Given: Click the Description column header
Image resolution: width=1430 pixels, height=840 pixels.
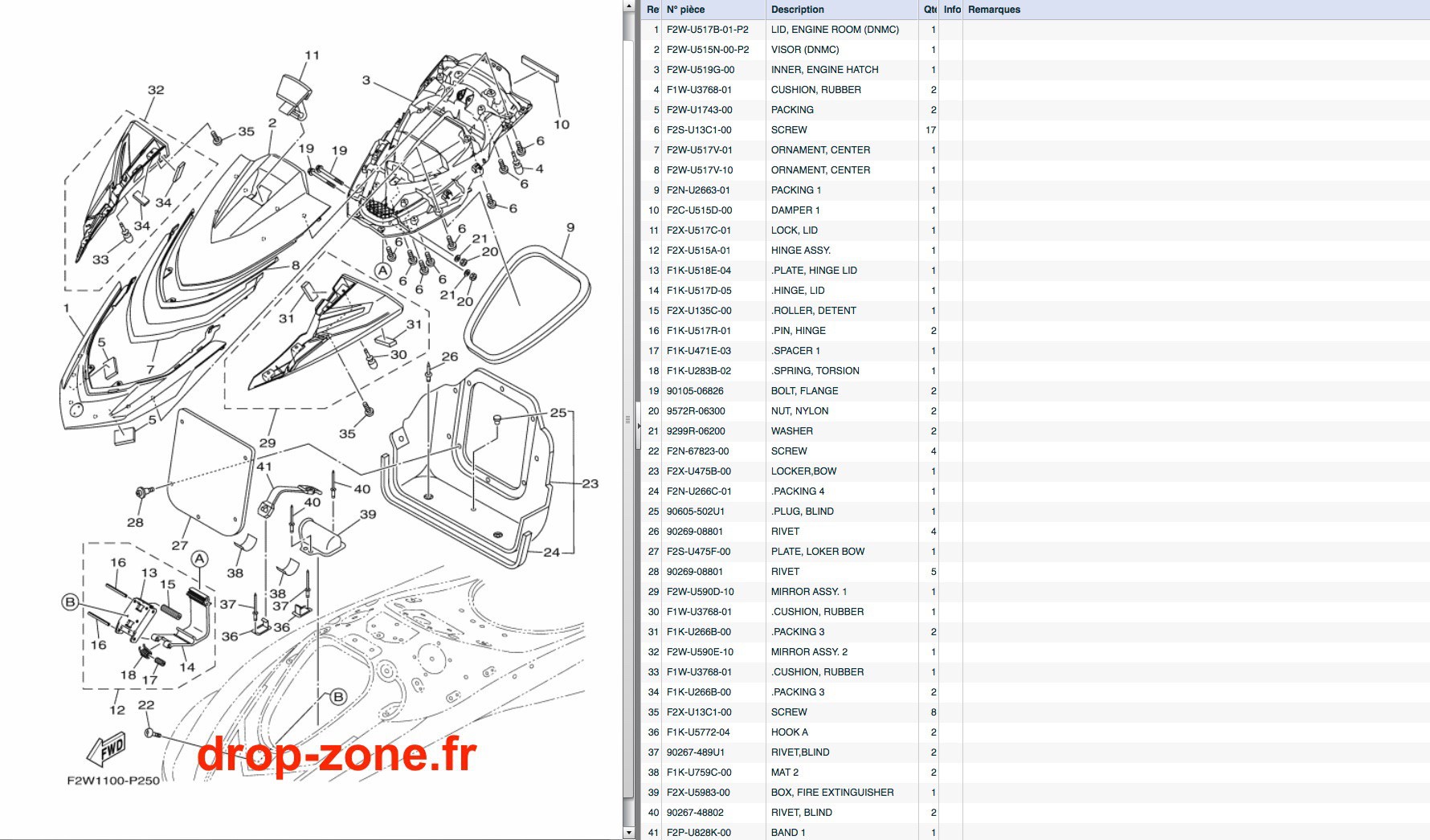Looking at the screenshot, I should [x=841, y=10].
